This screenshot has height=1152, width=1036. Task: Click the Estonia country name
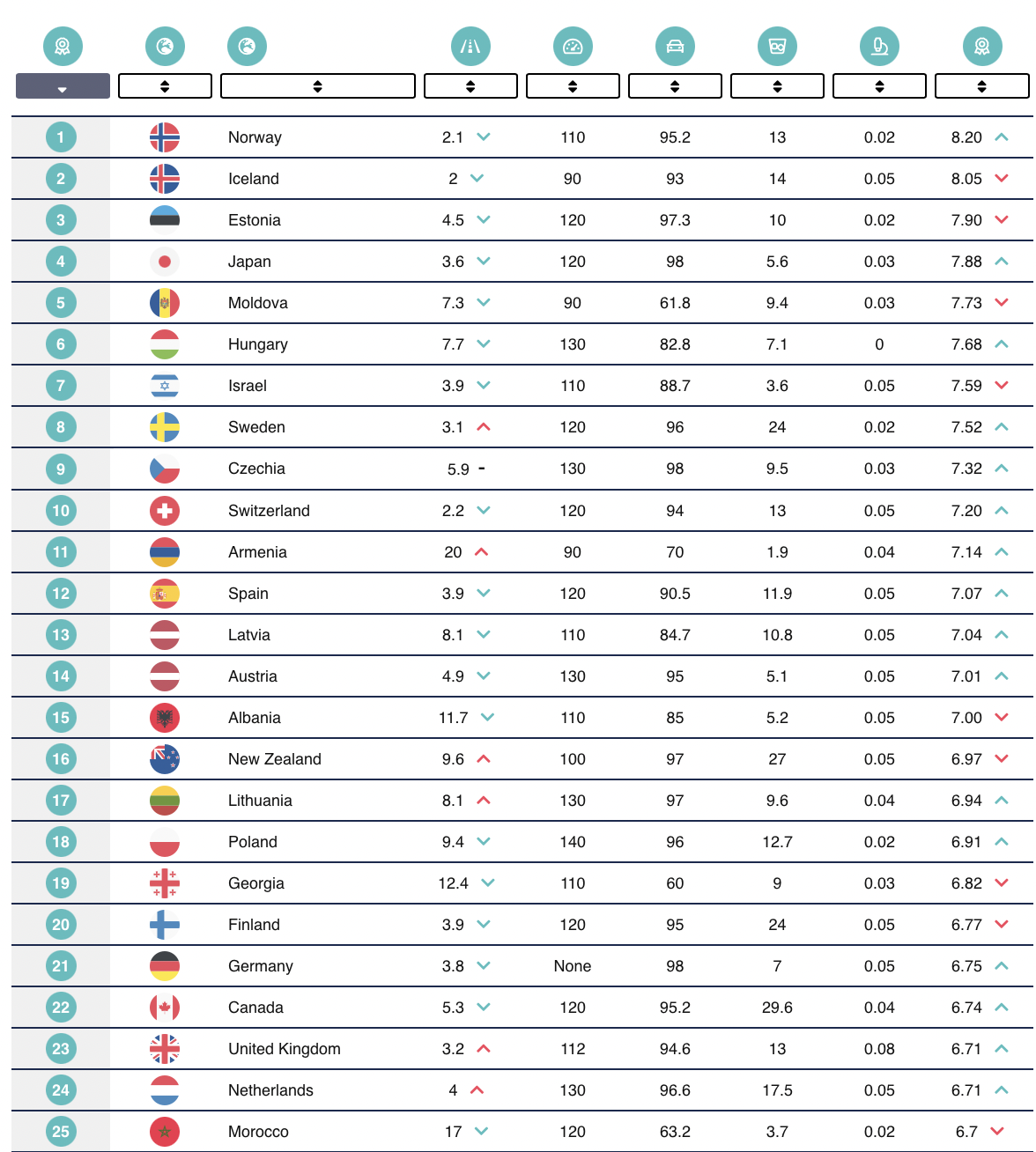pyautogui.click(x=254, y=220)
